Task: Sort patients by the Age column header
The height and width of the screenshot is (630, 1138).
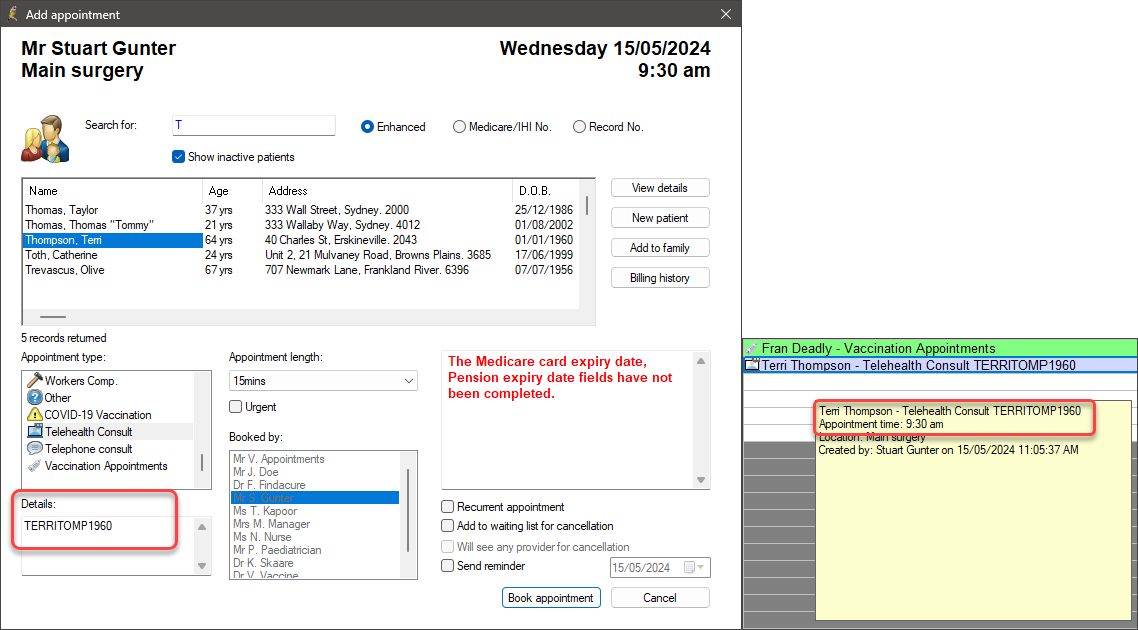Action: pyautogui.click(x=232, y=191)
